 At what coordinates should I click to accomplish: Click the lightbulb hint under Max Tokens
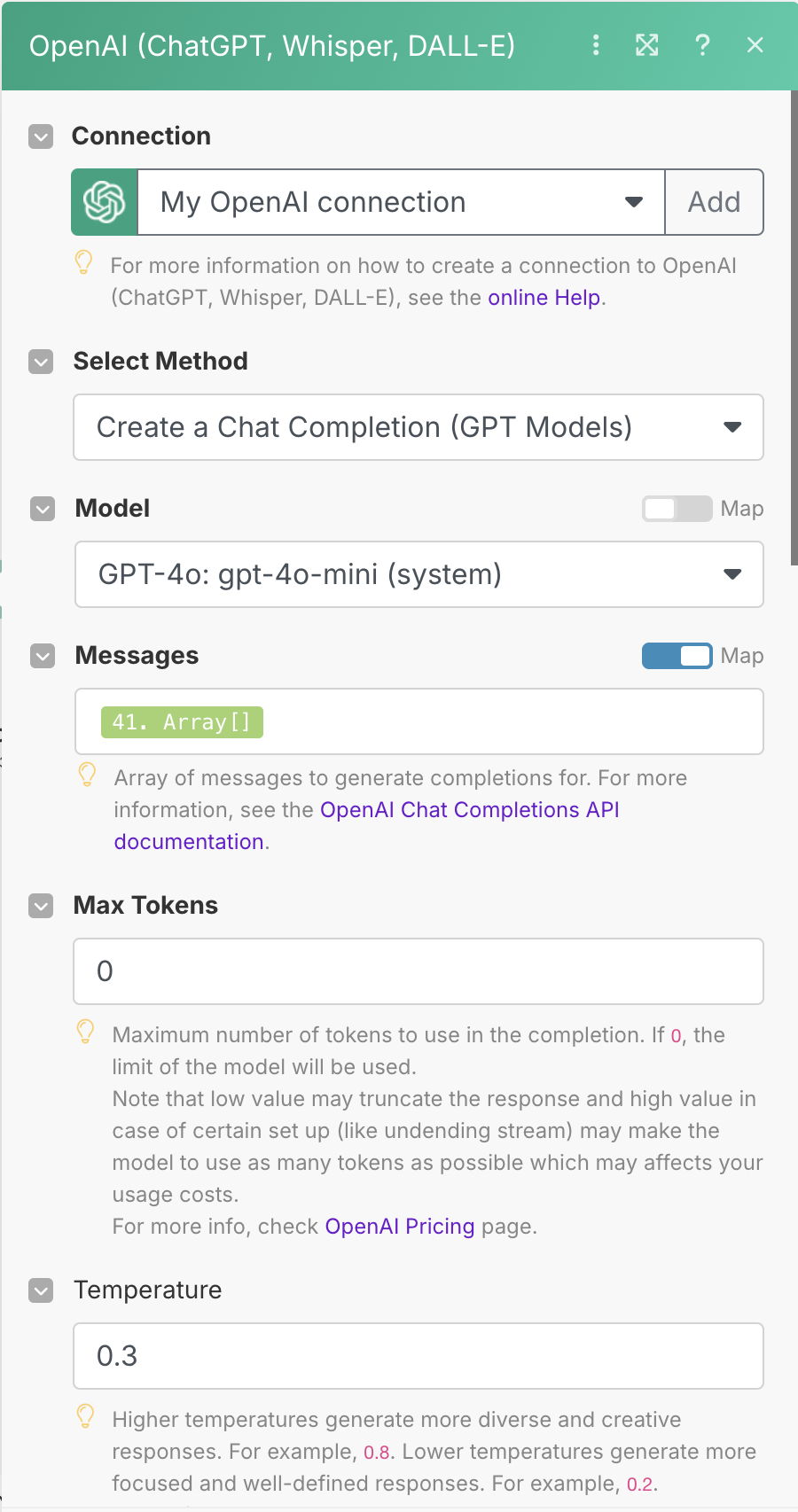85,1032
